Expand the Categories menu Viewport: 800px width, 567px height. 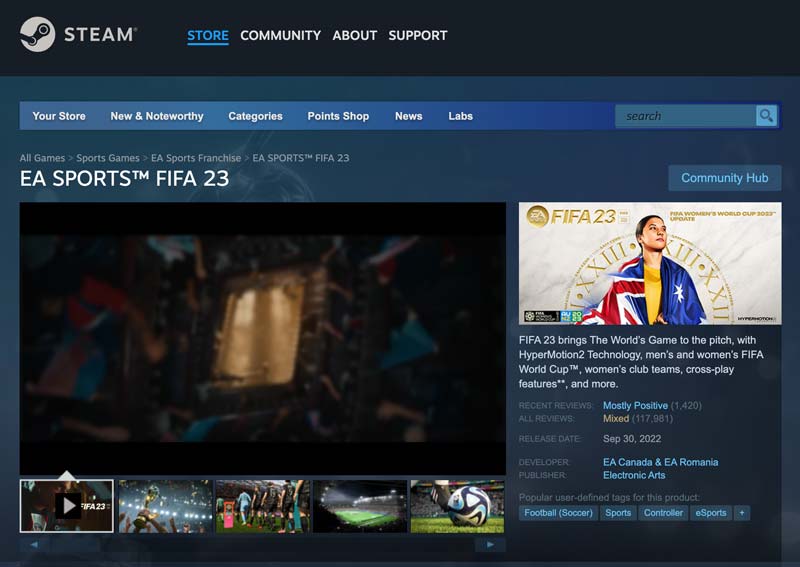pyautogui.click(x=255, y=116)
